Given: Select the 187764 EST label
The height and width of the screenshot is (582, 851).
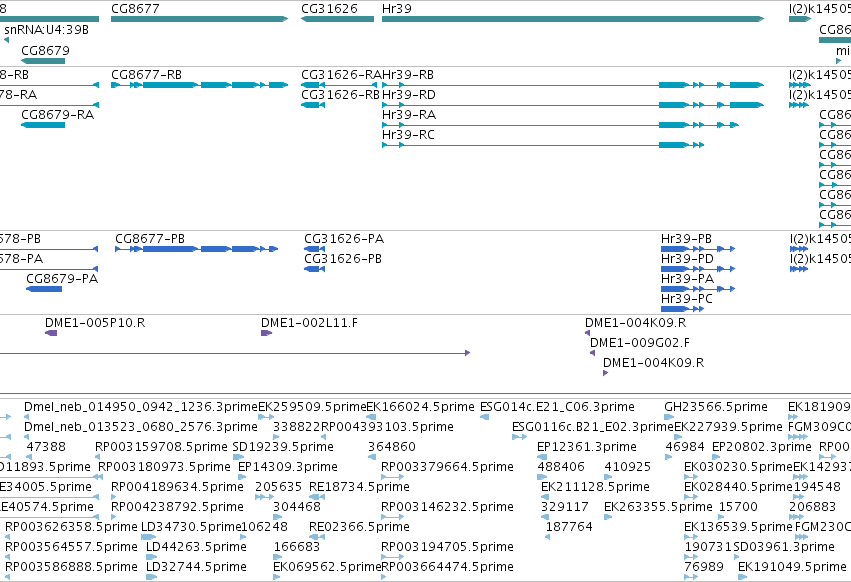Looking at the screenshot, I should tap(569, 528).
